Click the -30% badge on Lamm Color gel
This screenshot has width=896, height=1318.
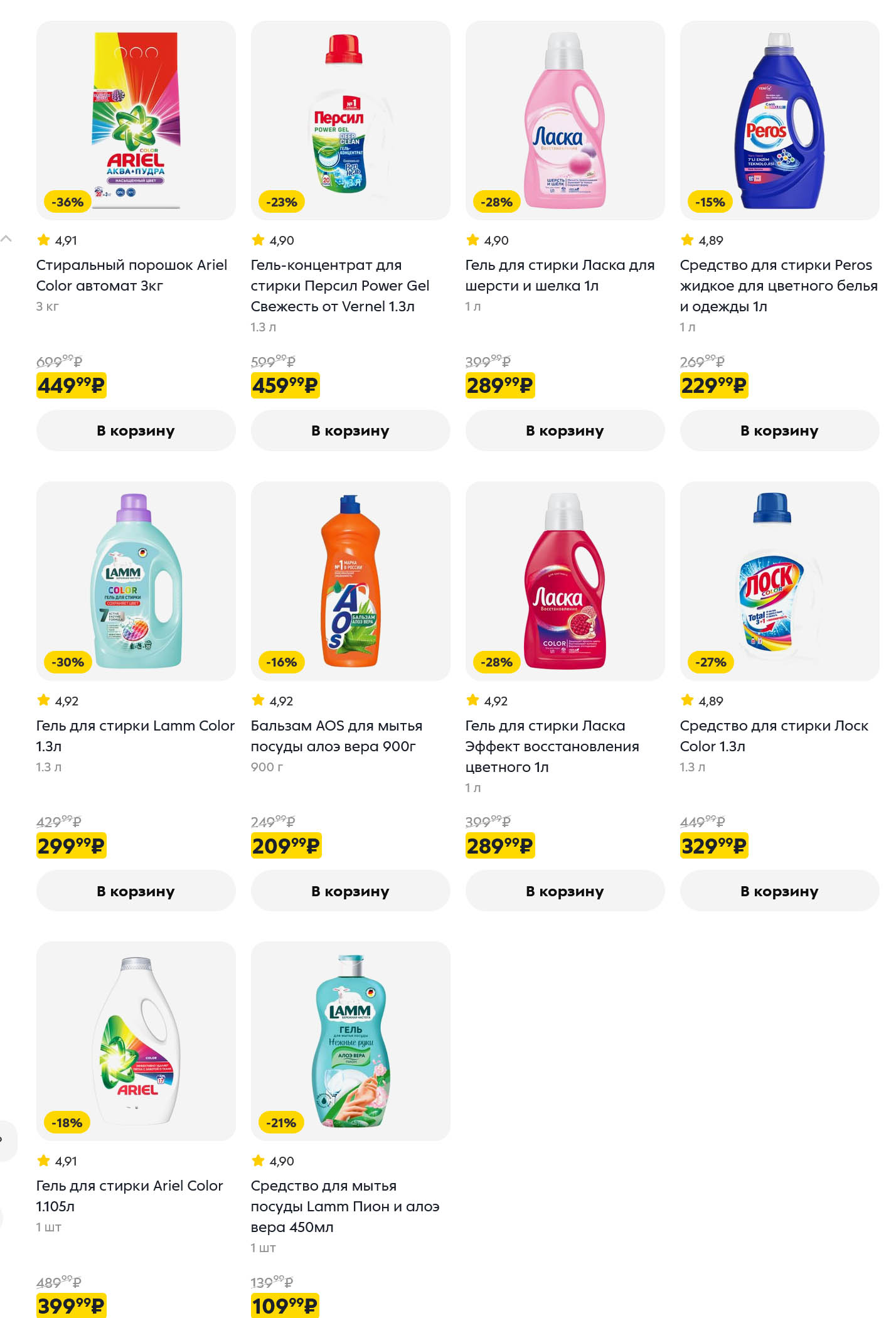click(67, 662)
